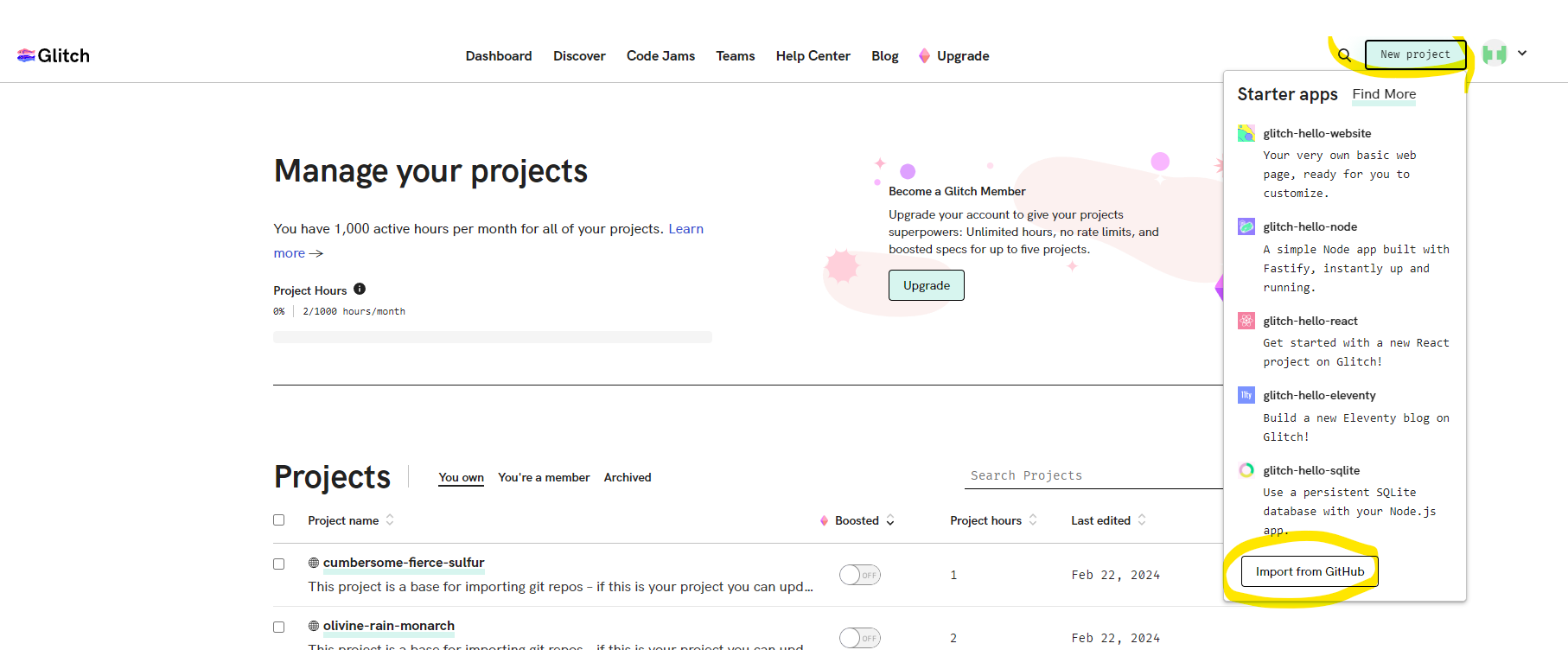Open Teams page
1568x650 pixels.
point(736,56)
